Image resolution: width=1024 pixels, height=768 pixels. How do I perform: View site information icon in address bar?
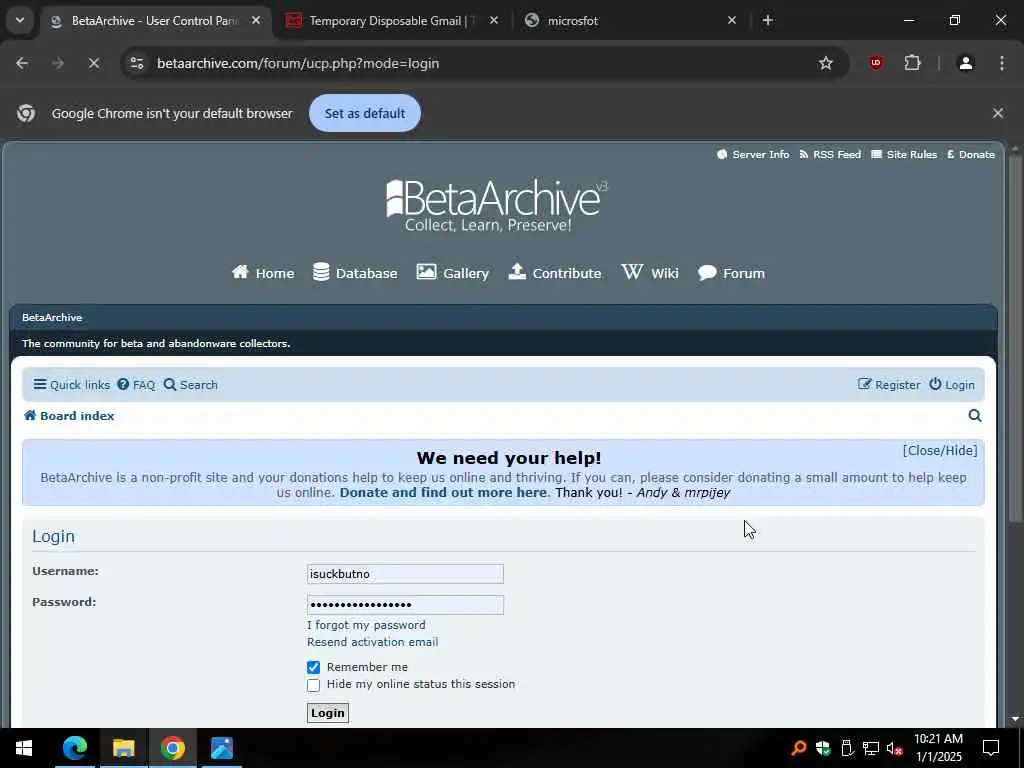point(136,63)
